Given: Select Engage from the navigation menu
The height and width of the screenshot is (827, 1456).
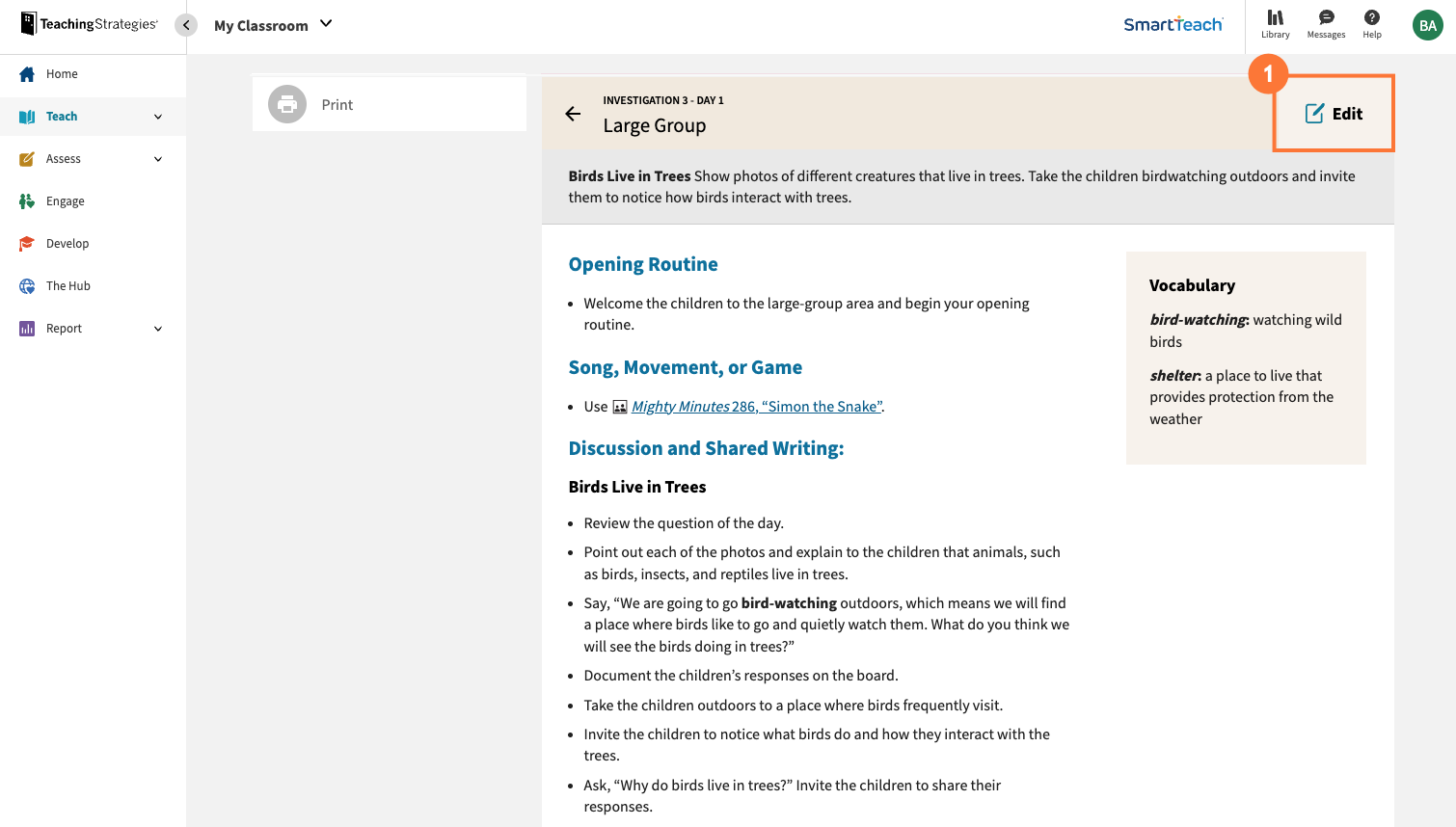Looking at the screenshot, I should coord(65,200).
